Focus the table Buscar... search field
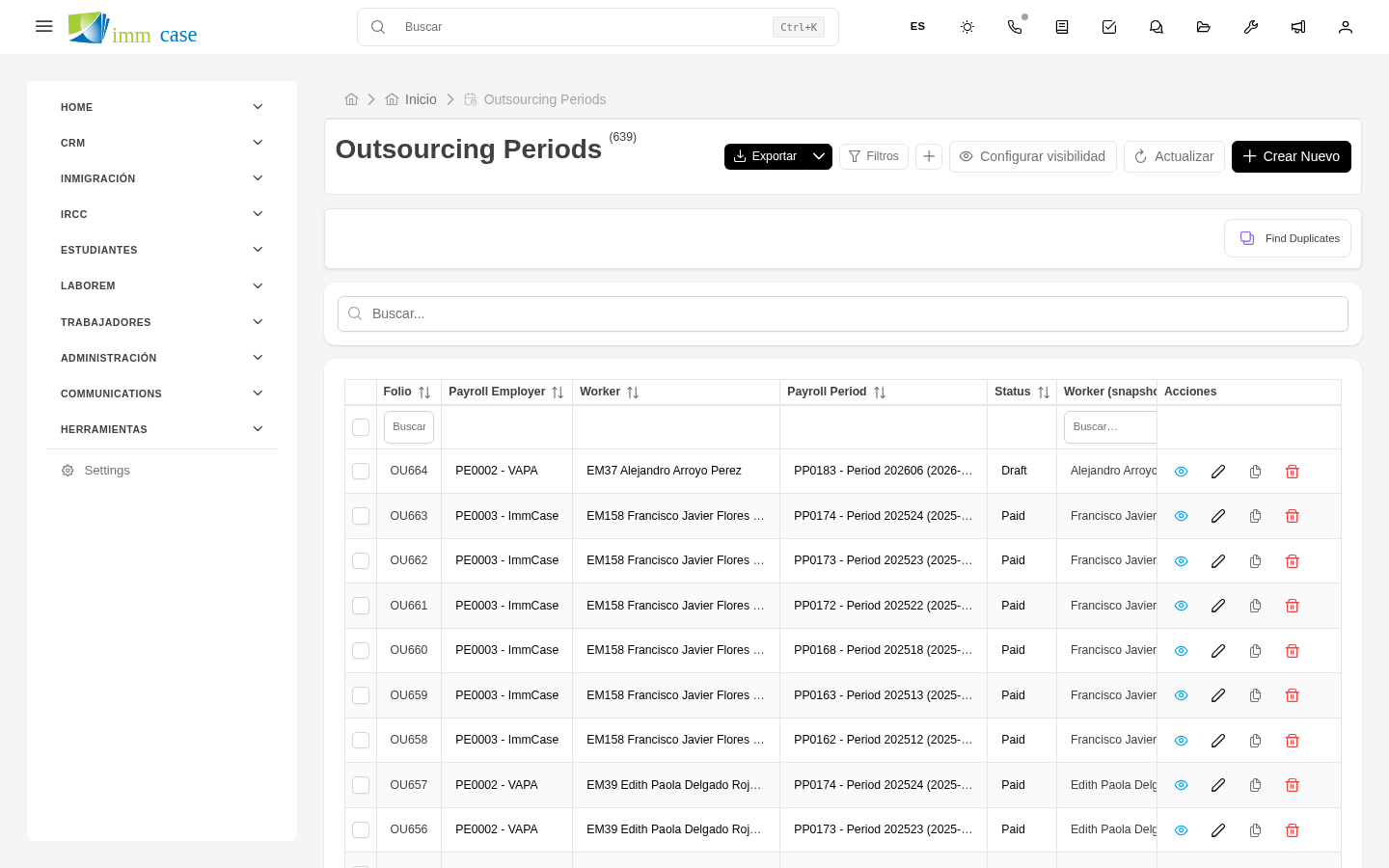The image size is (1389, 868). [843, 313]
